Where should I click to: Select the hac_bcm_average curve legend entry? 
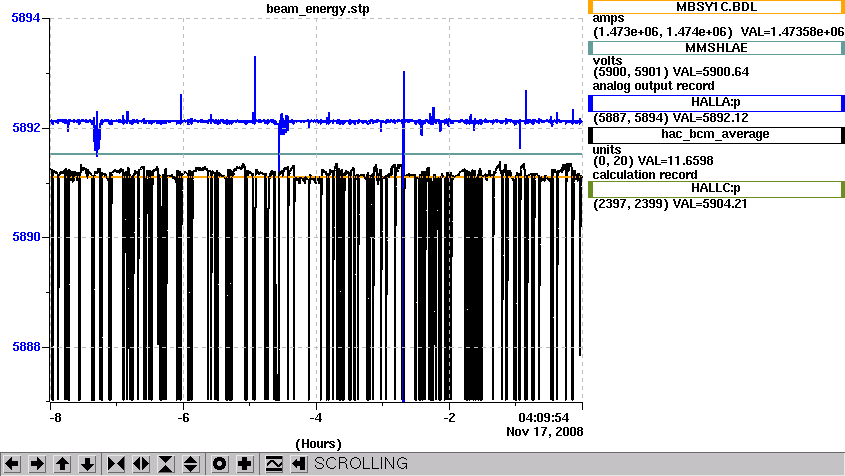click(x=716, y=135)
